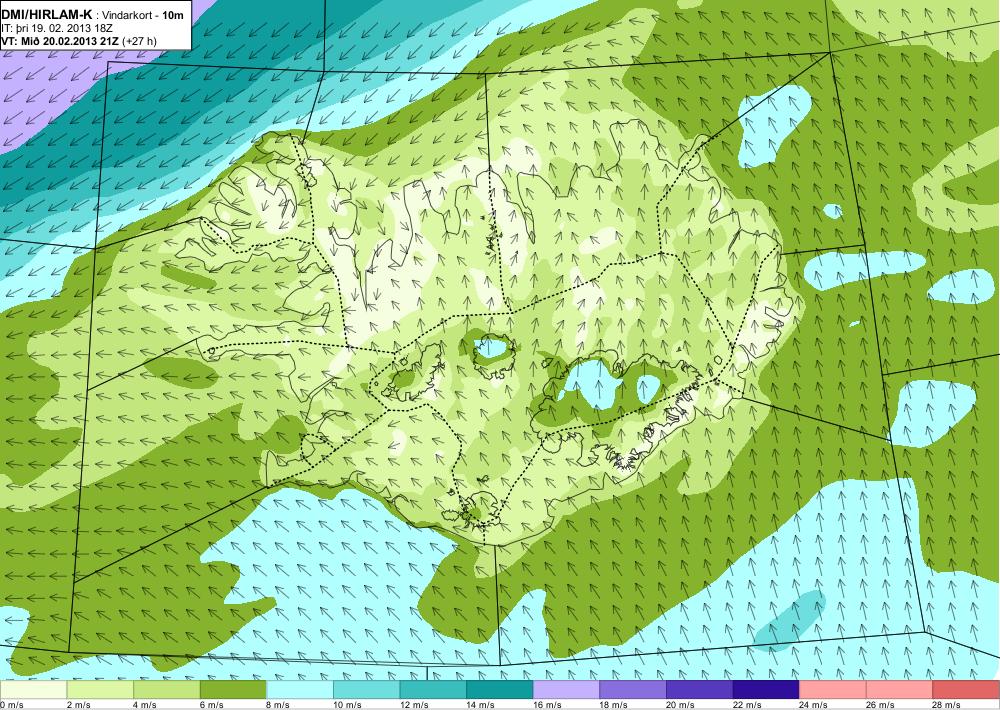Click the '26 m/s' legend label

[x=881, y=705]
